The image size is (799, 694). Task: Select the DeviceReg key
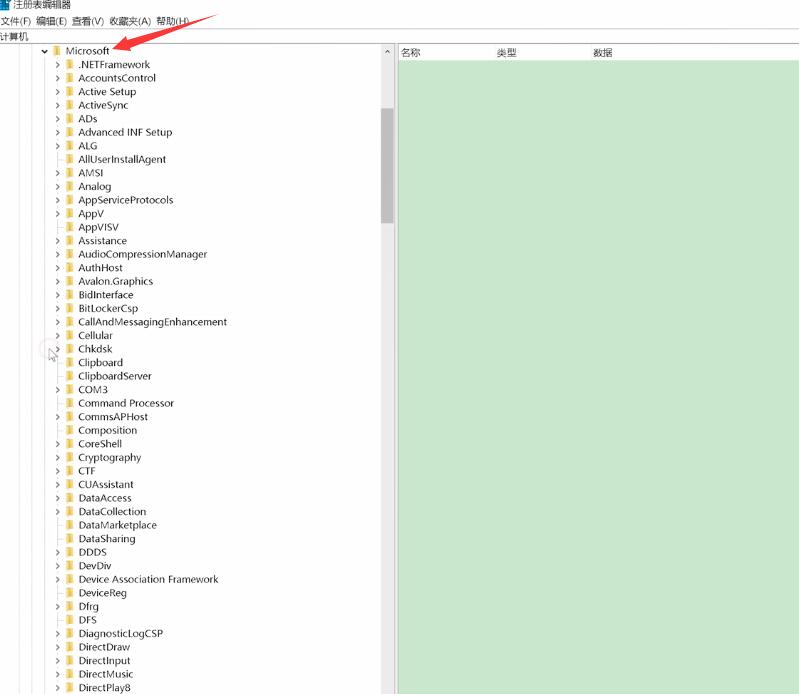pyautogui.click(x=102, y=593)
